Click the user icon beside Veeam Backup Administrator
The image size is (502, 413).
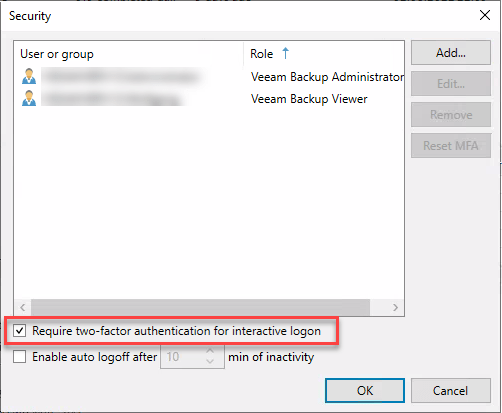point(29,76)
